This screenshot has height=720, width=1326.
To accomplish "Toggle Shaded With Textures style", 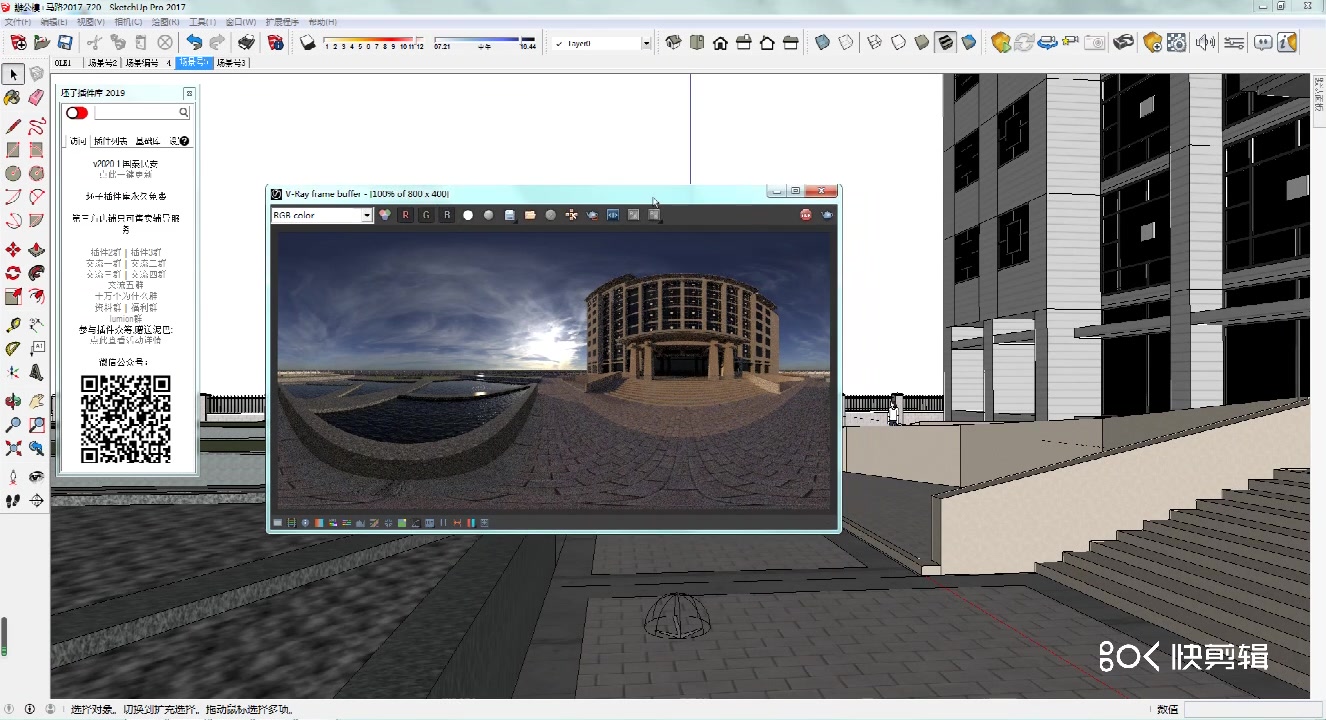I will [945, 43].
